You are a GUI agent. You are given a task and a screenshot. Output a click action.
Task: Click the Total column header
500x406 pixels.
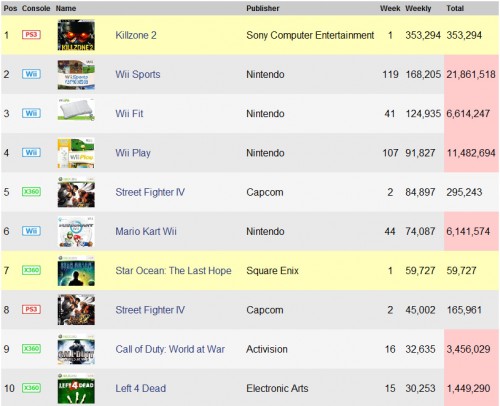click(455, 8)
